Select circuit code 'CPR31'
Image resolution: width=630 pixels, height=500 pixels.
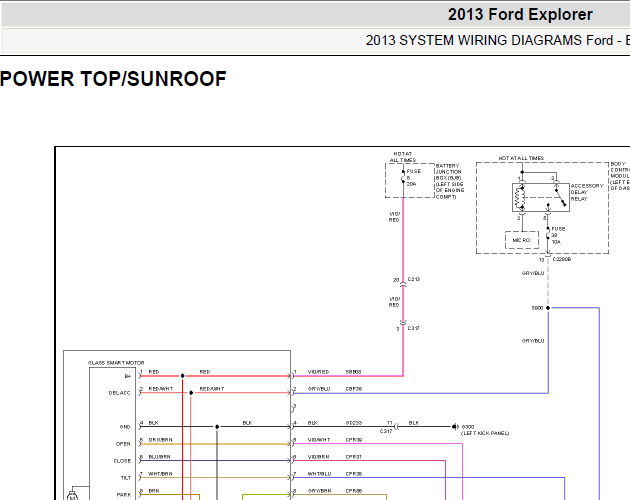[x=354, y=457]
